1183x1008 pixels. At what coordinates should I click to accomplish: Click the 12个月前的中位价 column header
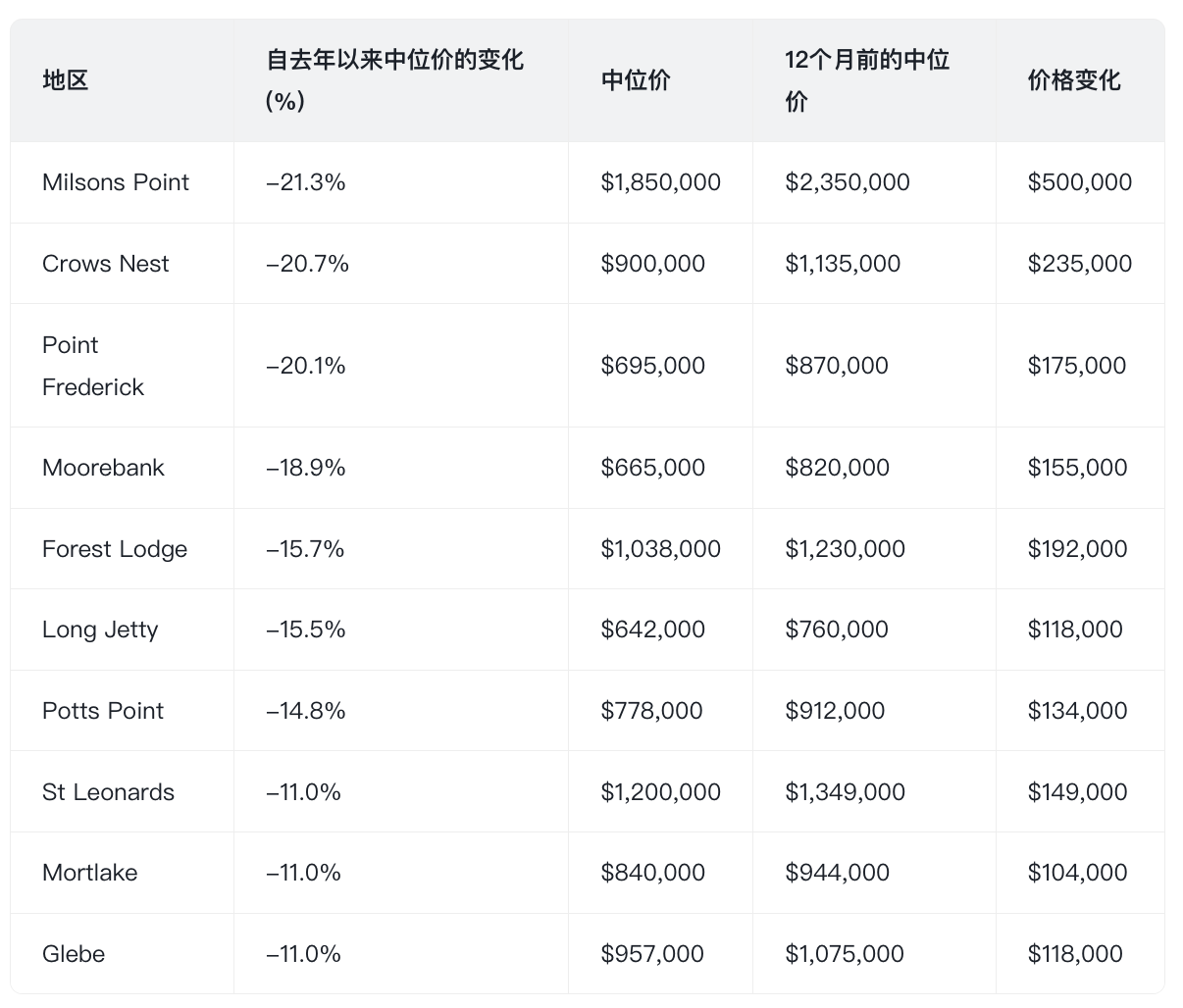(867, 80)
